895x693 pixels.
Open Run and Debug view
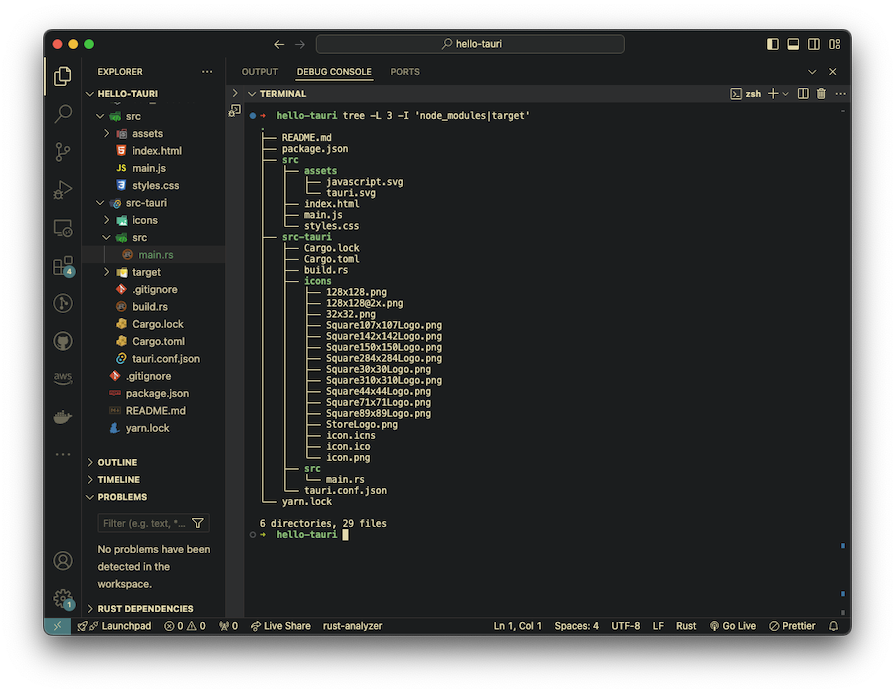click(63, 190)
